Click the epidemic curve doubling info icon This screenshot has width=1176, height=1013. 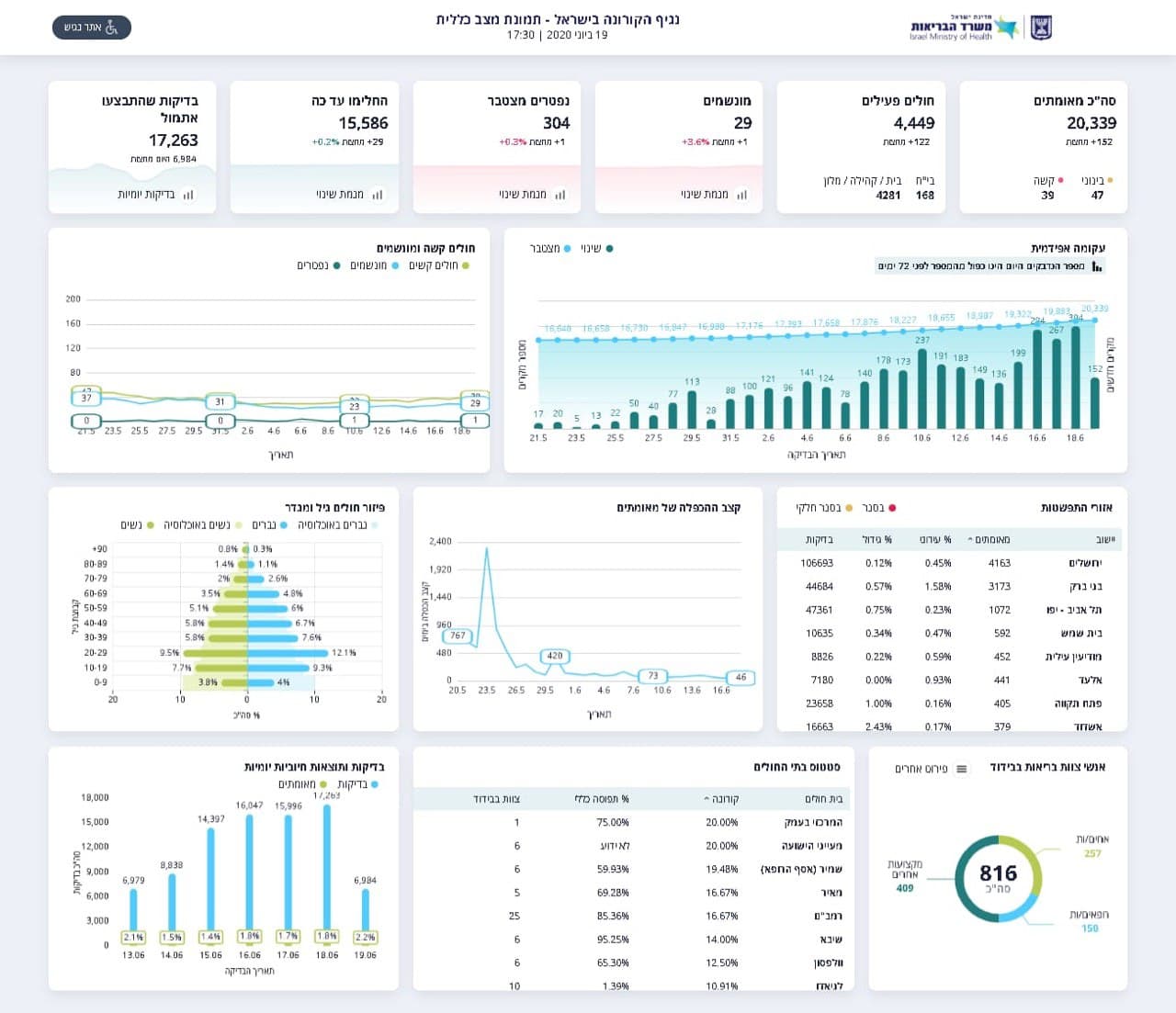point(1097,266)
